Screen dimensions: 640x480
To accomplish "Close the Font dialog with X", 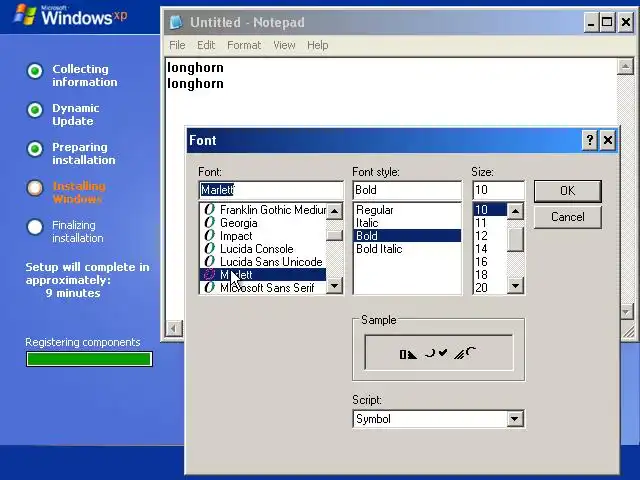I will (608, 140).
